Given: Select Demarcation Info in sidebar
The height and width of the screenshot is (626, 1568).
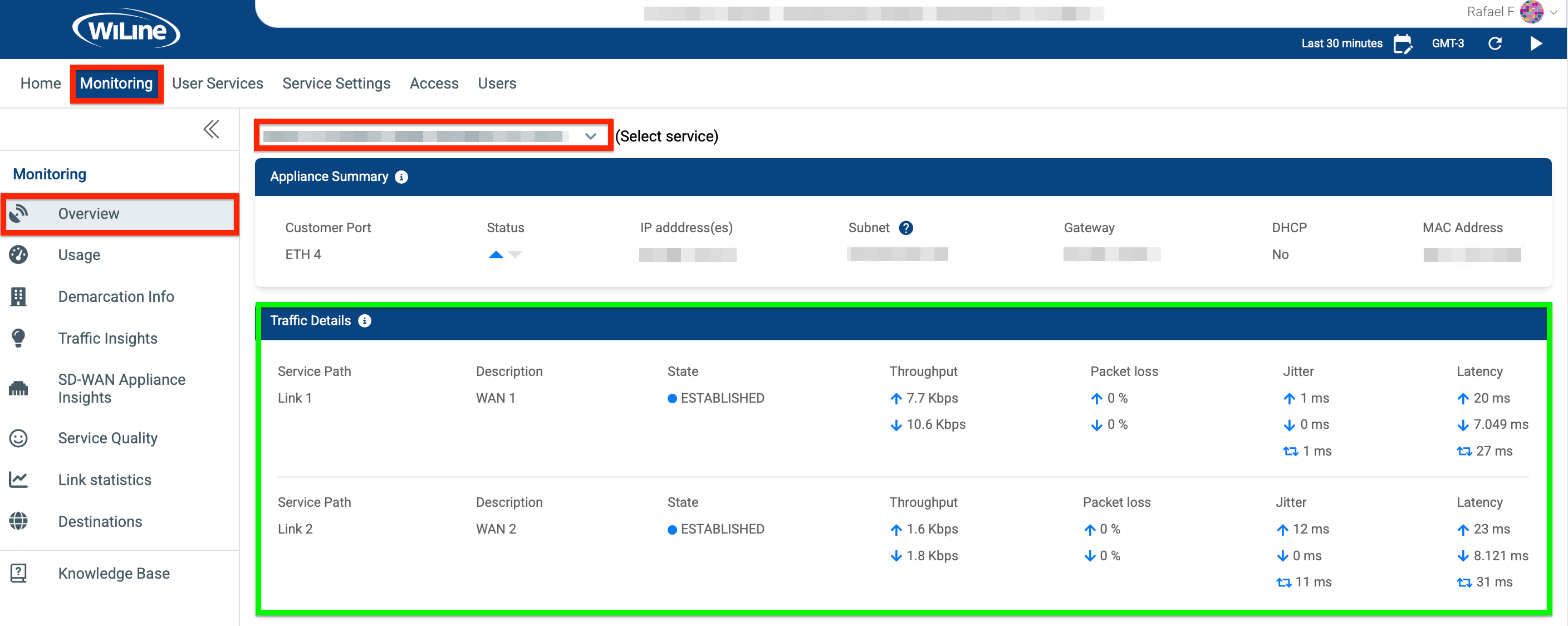Looking at the screenshot, I should [116, 296].
